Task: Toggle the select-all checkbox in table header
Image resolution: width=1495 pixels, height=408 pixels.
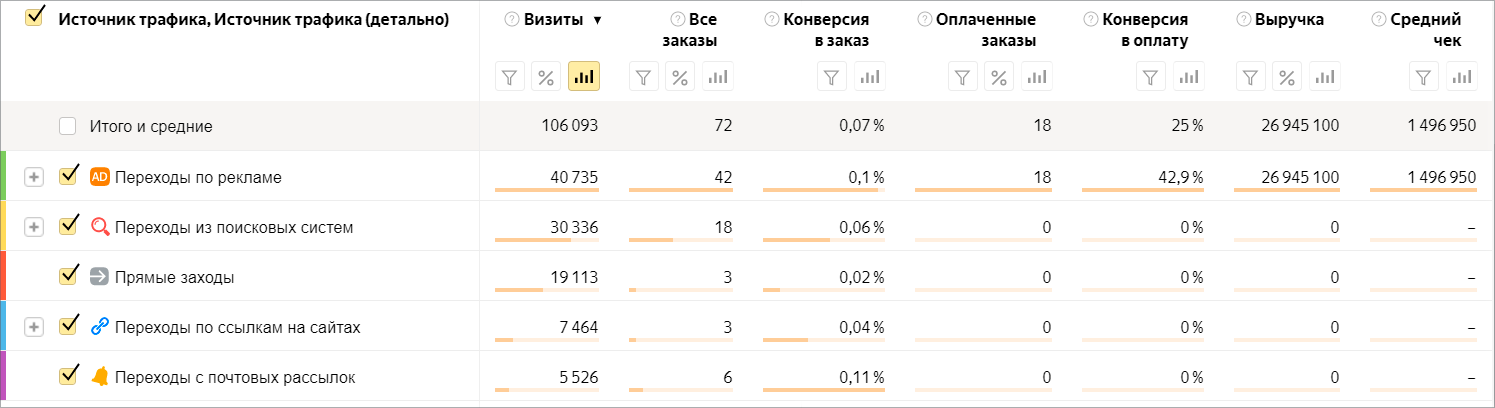Action: pos(34,18)
